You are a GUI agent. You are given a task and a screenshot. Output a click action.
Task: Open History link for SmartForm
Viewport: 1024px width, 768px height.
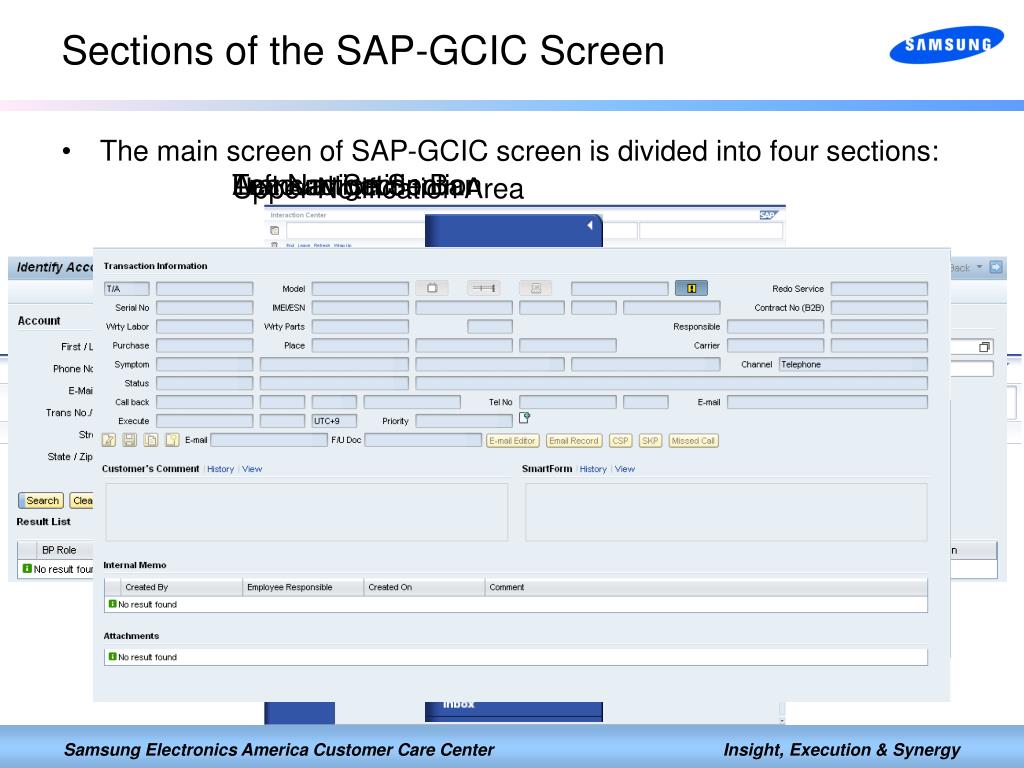593,469
